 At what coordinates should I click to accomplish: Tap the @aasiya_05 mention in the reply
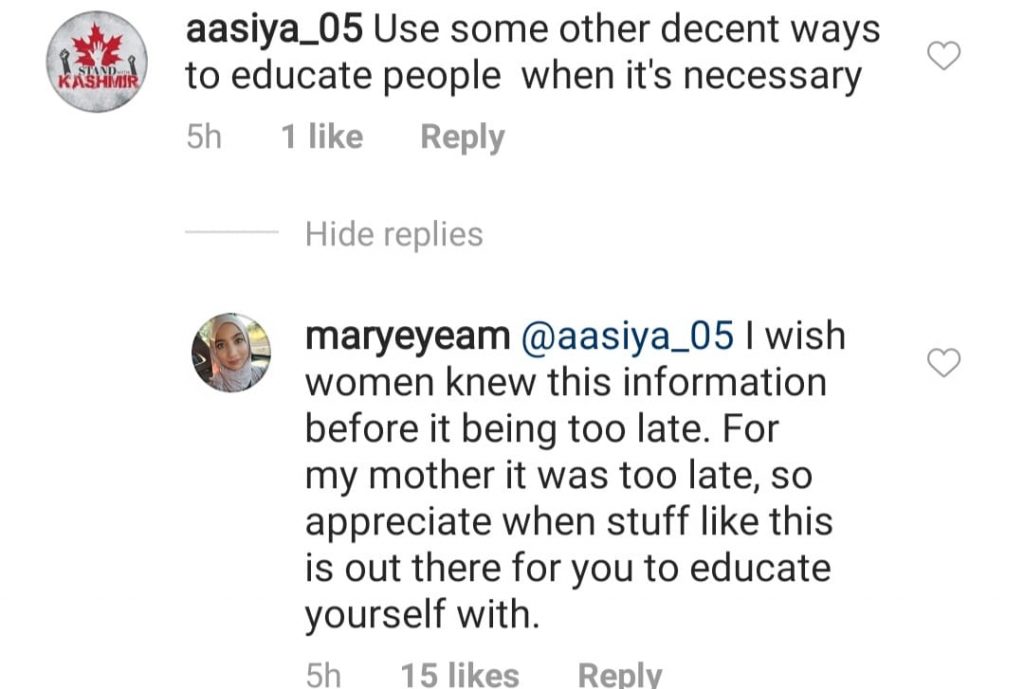627,336
